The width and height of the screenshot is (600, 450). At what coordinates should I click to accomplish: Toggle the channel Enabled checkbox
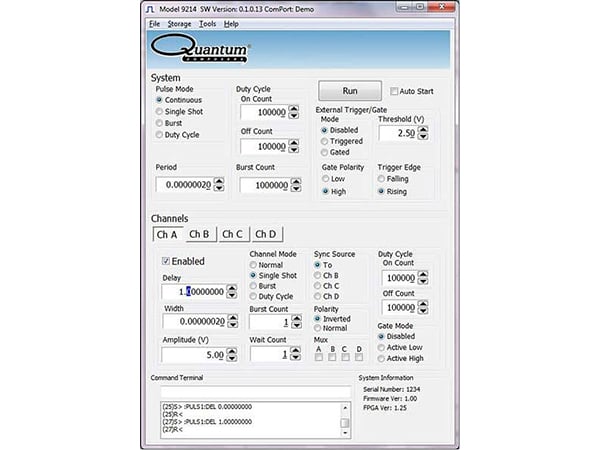click(166, 261)
